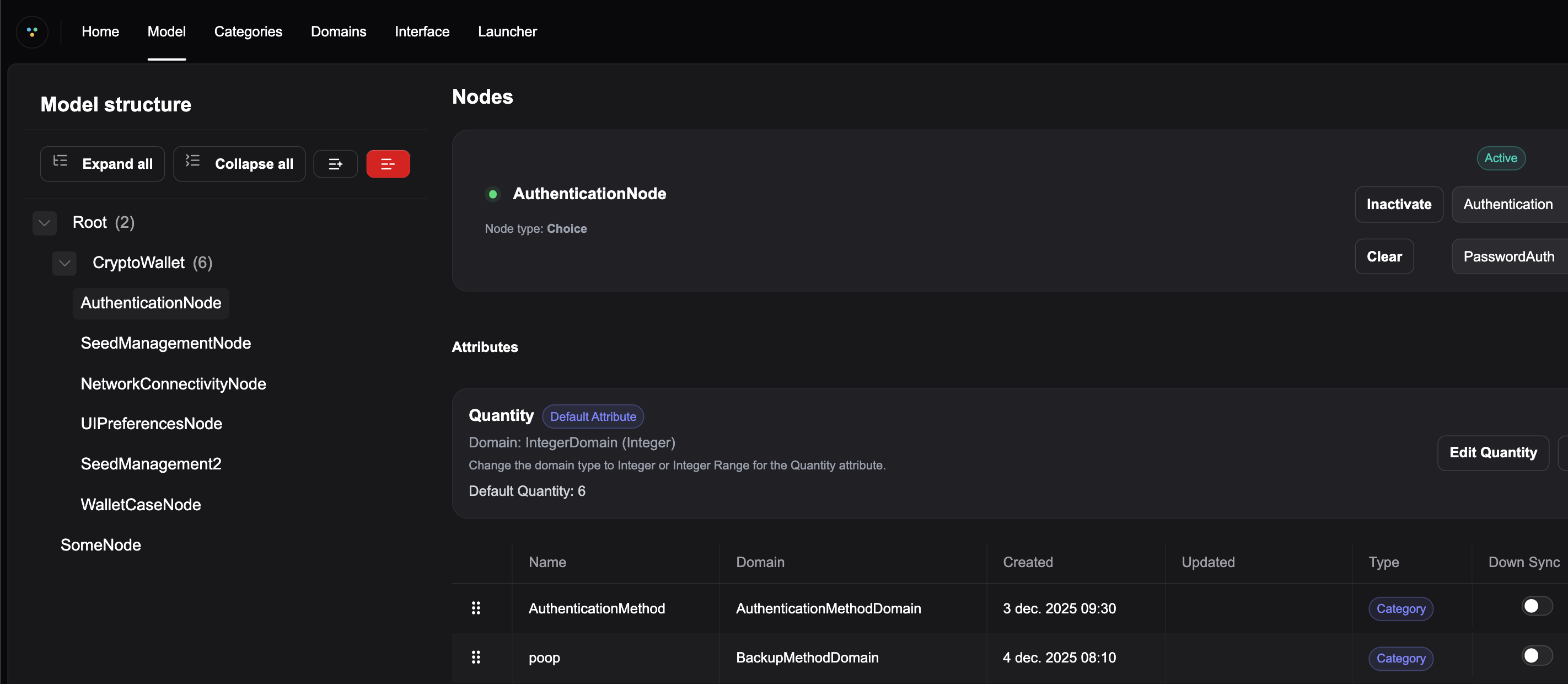Click the Edit Quantity button
The image size is (1568, 684).
point(1492,452)
